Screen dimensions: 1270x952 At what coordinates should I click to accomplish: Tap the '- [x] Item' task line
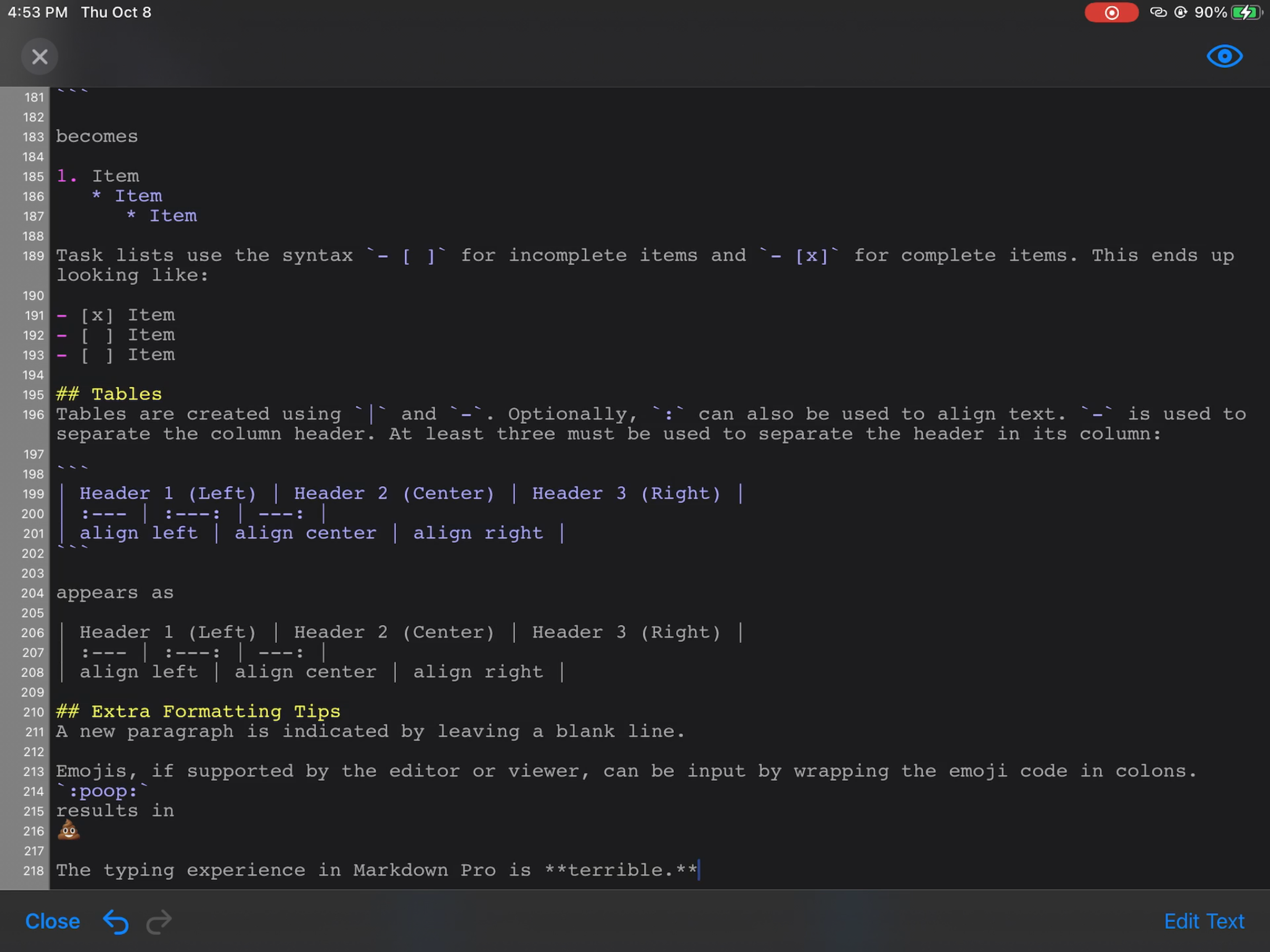(116, 315)
